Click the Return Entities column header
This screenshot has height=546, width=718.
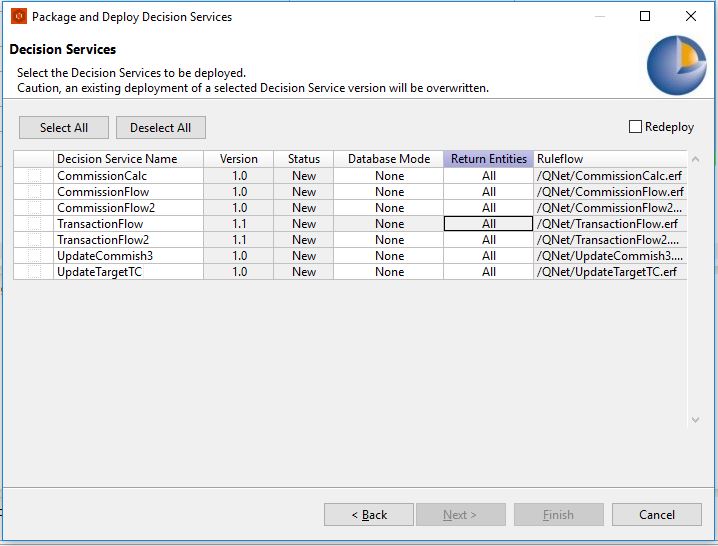click(489, 159)
